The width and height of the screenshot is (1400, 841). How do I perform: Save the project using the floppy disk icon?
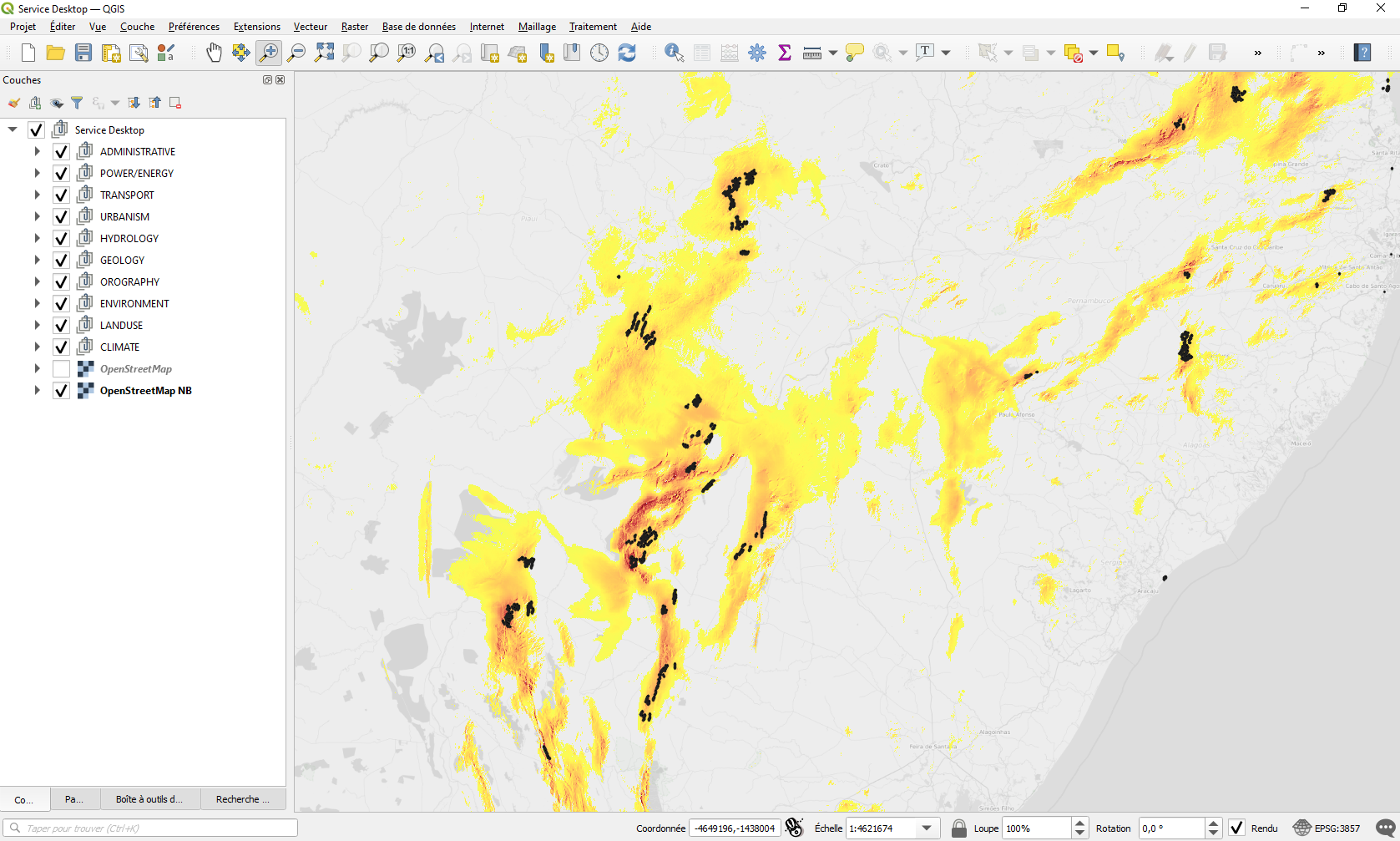click(83, 53)
